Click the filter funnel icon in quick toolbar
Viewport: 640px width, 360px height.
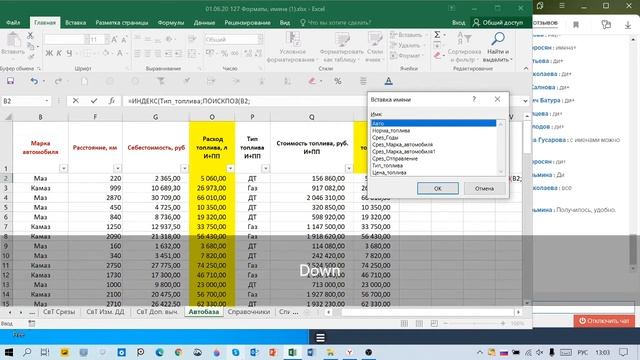coord(161,81)
